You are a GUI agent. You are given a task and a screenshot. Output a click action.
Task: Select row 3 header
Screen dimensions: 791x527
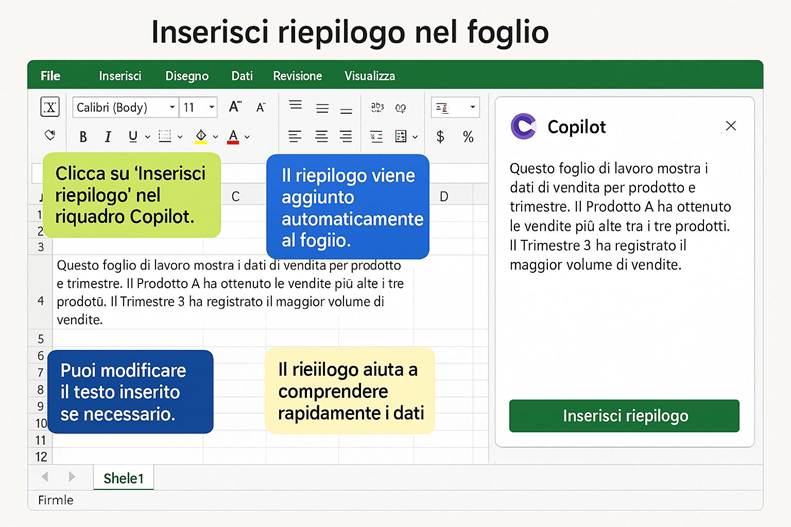coord(41,247)
